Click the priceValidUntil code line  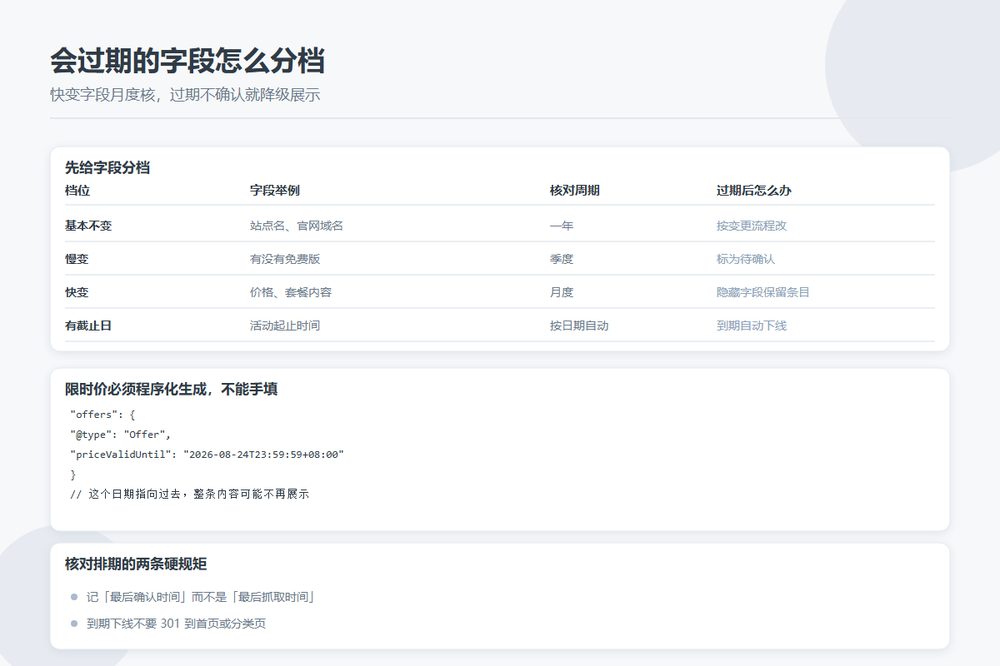click(207, 455)
